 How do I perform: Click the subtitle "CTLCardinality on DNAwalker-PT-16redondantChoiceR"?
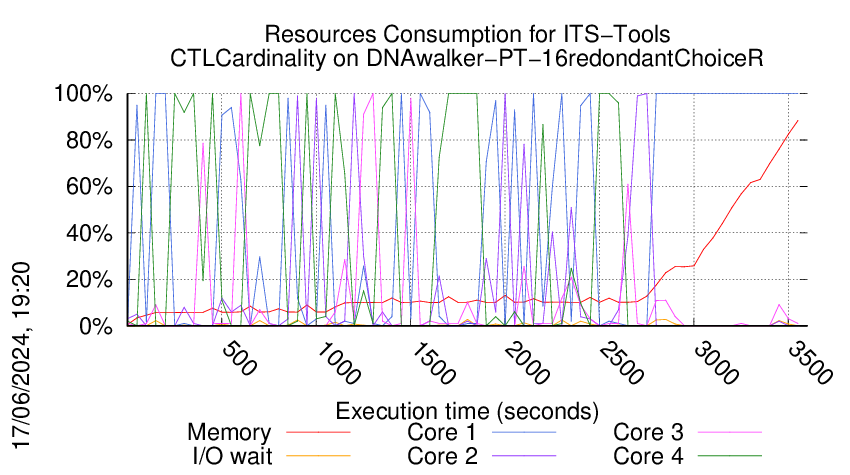pyautogui.click(x=467, y=58)
